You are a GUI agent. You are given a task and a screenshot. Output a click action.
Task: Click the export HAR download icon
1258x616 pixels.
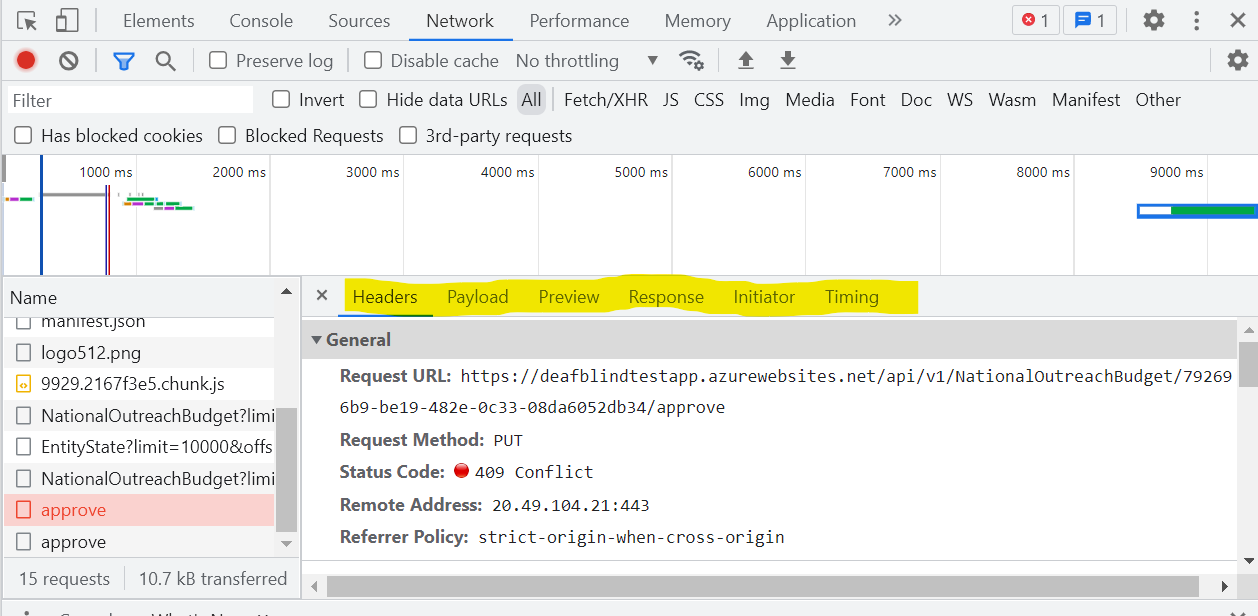coord(788,61)
